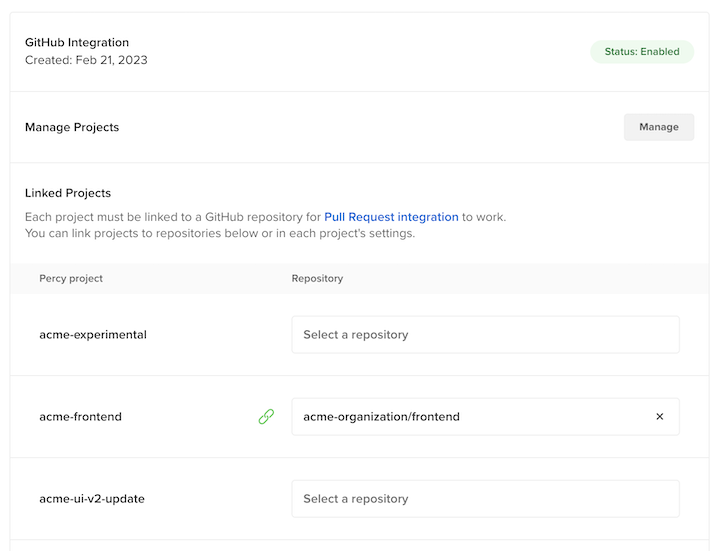This screenshot has height=551, width=720.
Task: Select the acme-ui-v2-update project name
Action: point(92,499)
